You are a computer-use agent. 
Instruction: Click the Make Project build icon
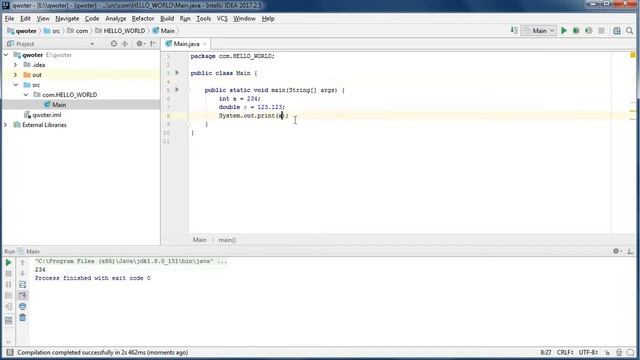[x=514, y=31]
